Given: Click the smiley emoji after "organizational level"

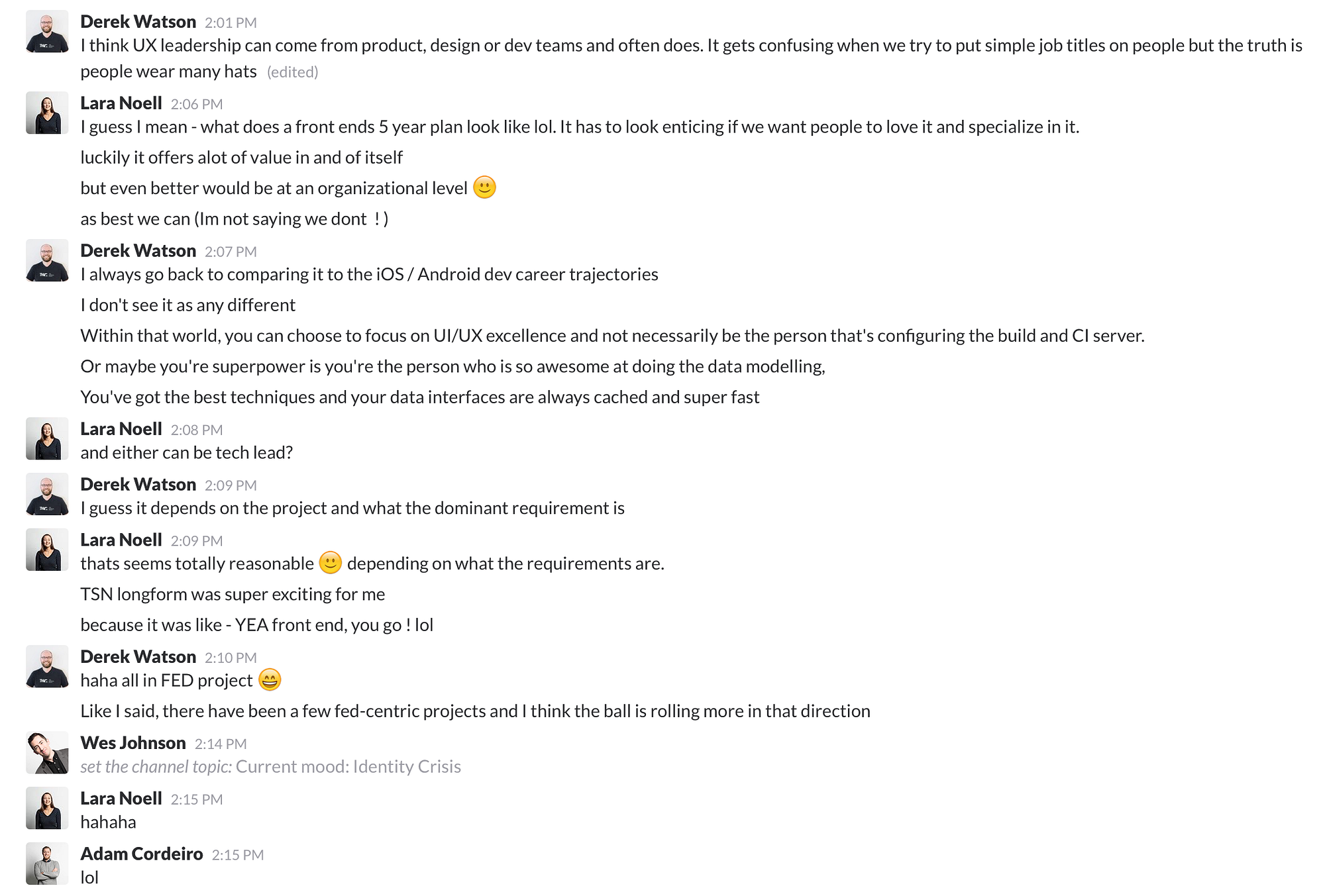Looking at the screenshot, I should click(484, 187).
